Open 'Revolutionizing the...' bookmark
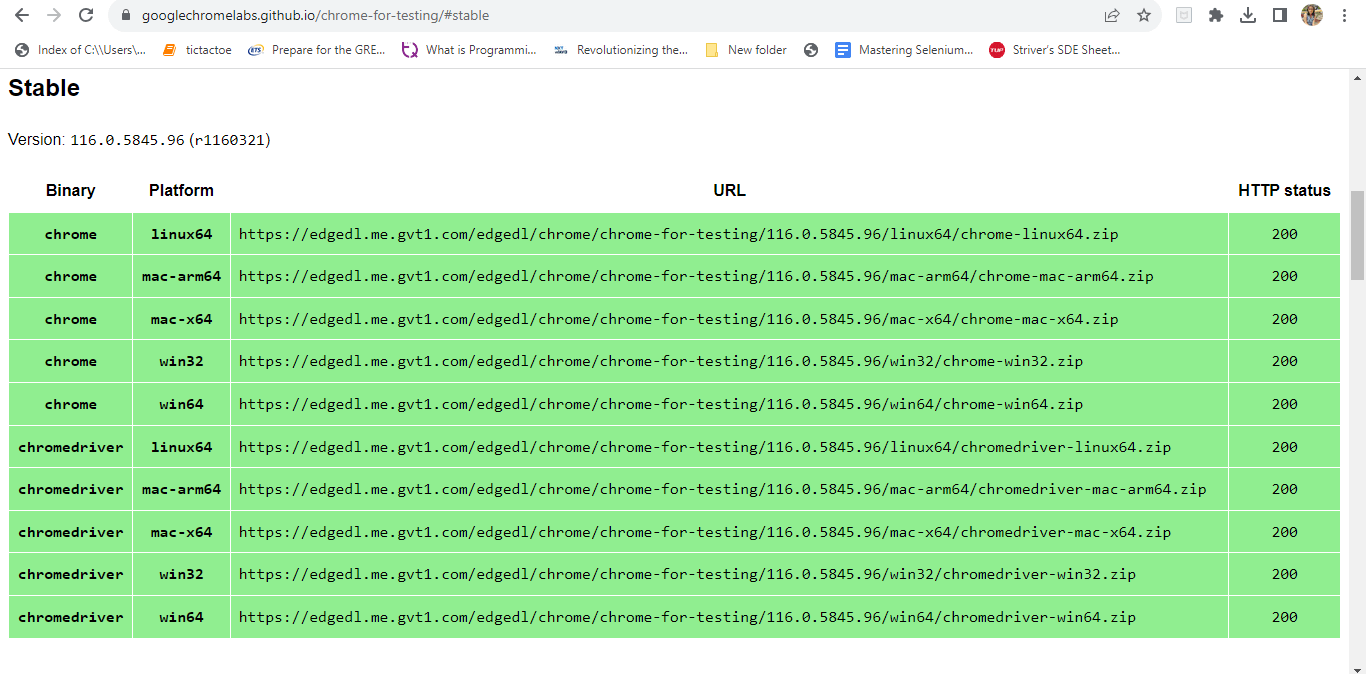Screen dimensions: 1366x674 [x=621, y=50]
